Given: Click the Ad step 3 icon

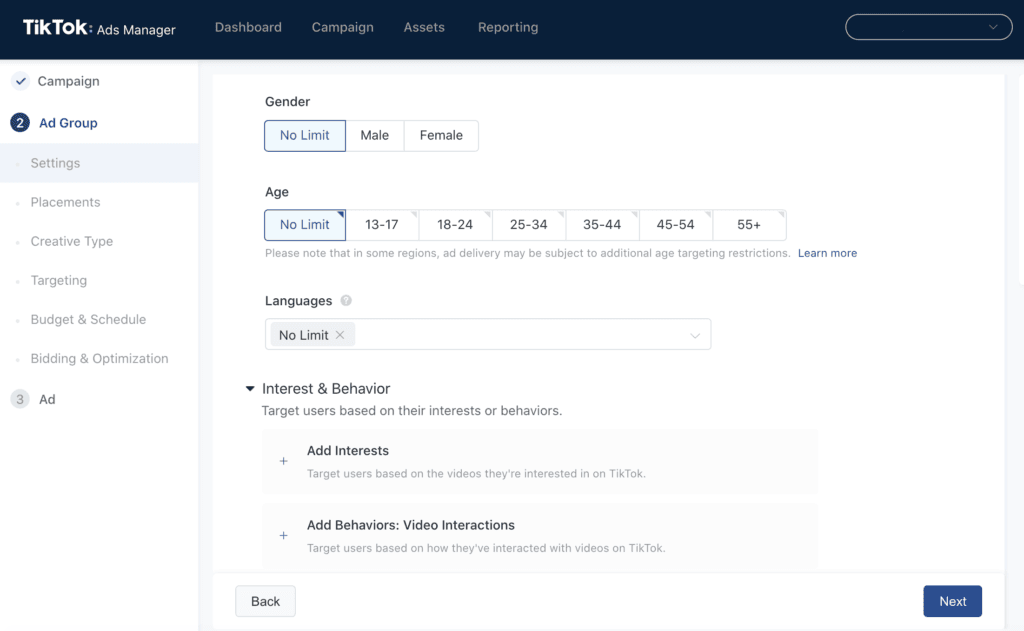Looking at the screenshot, I should tap(20, 399).
